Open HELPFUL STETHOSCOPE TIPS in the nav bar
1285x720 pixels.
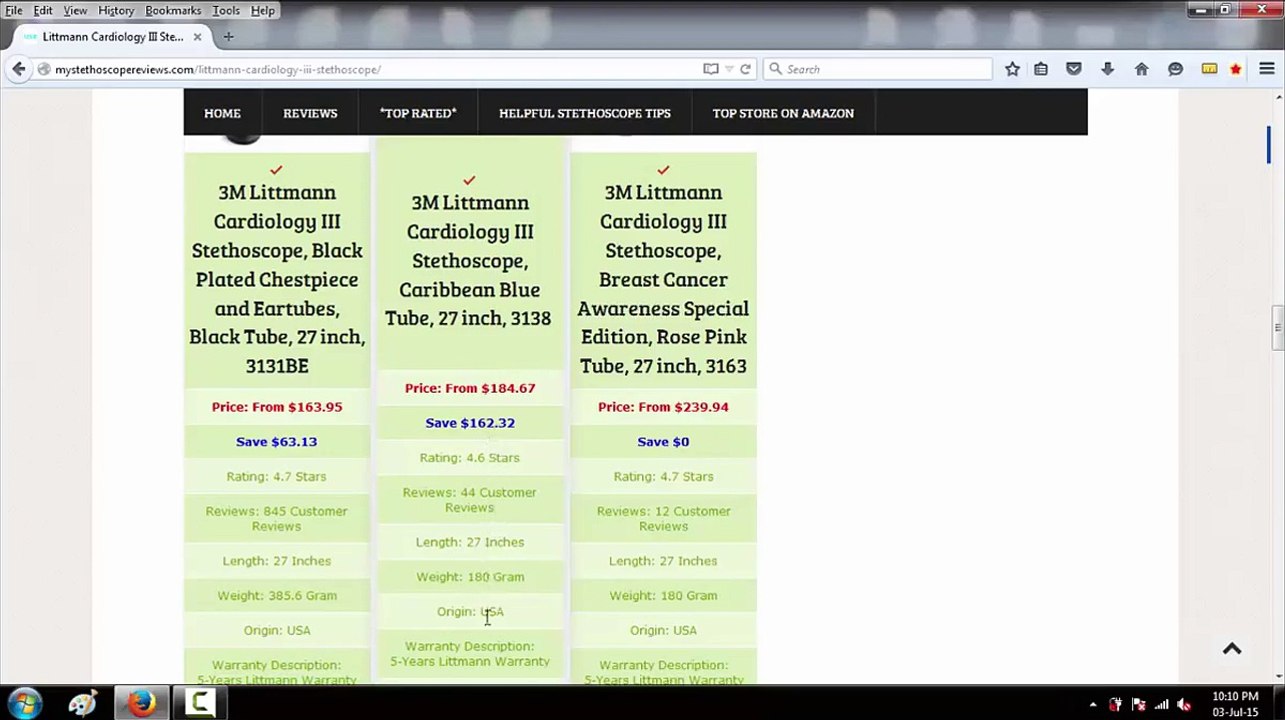pos(585,113)
